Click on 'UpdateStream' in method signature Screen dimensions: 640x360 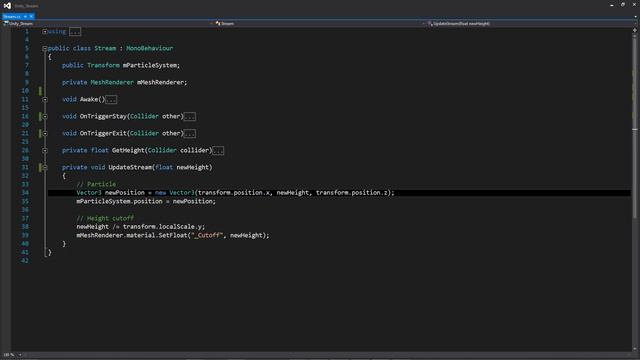point(130,167)
